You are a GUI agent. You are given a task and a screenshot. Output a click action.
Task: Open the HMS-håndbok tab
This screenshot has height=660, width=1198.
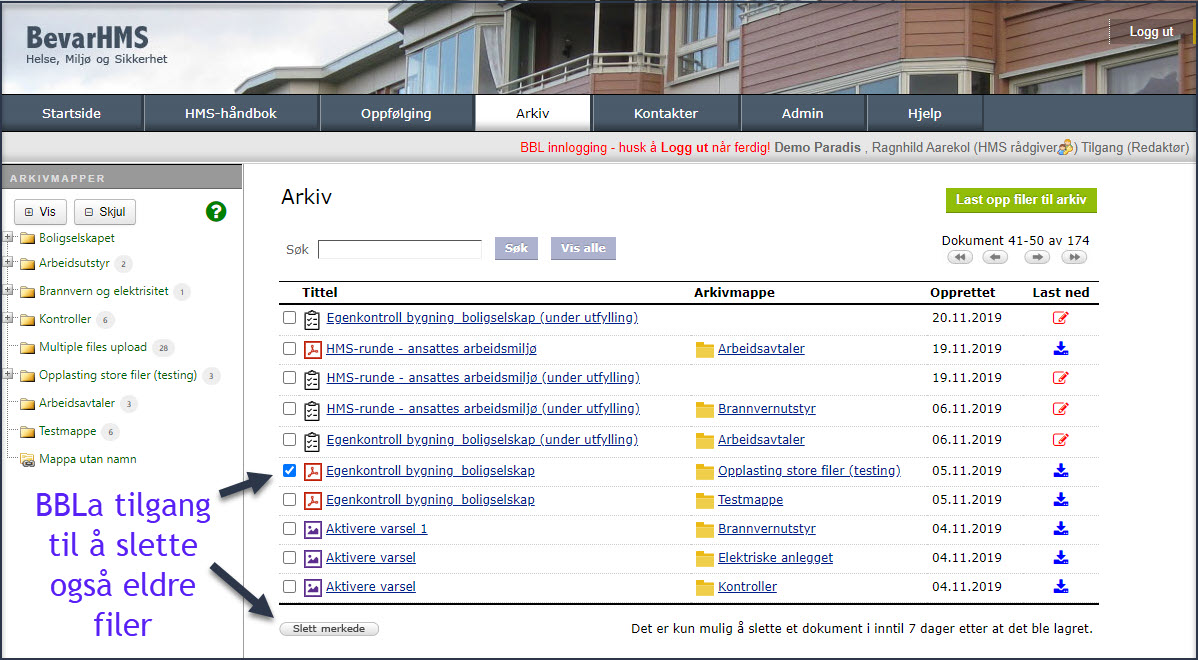[231, 113]
